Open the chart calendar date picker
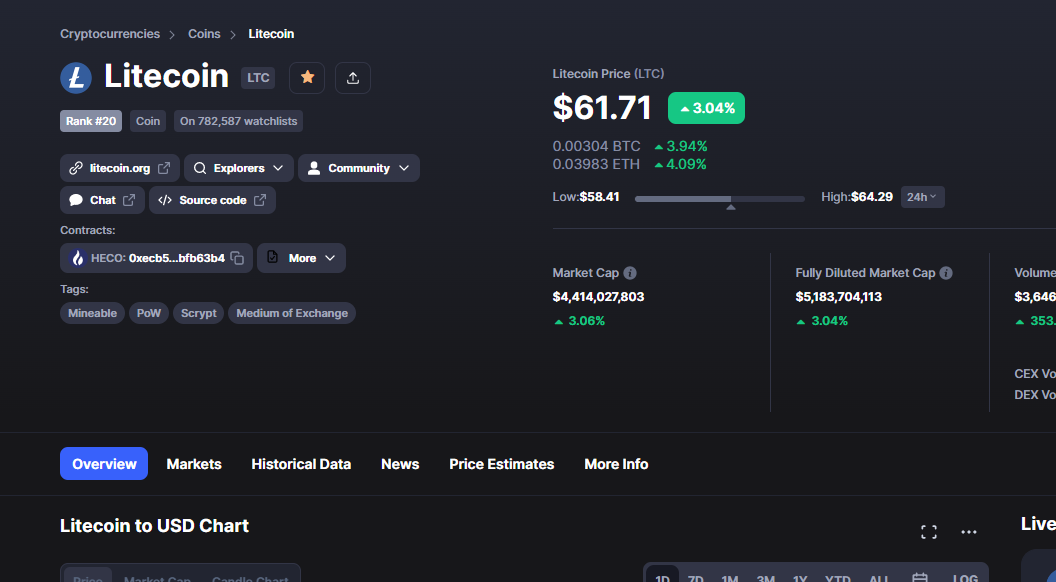 [919, 577]
